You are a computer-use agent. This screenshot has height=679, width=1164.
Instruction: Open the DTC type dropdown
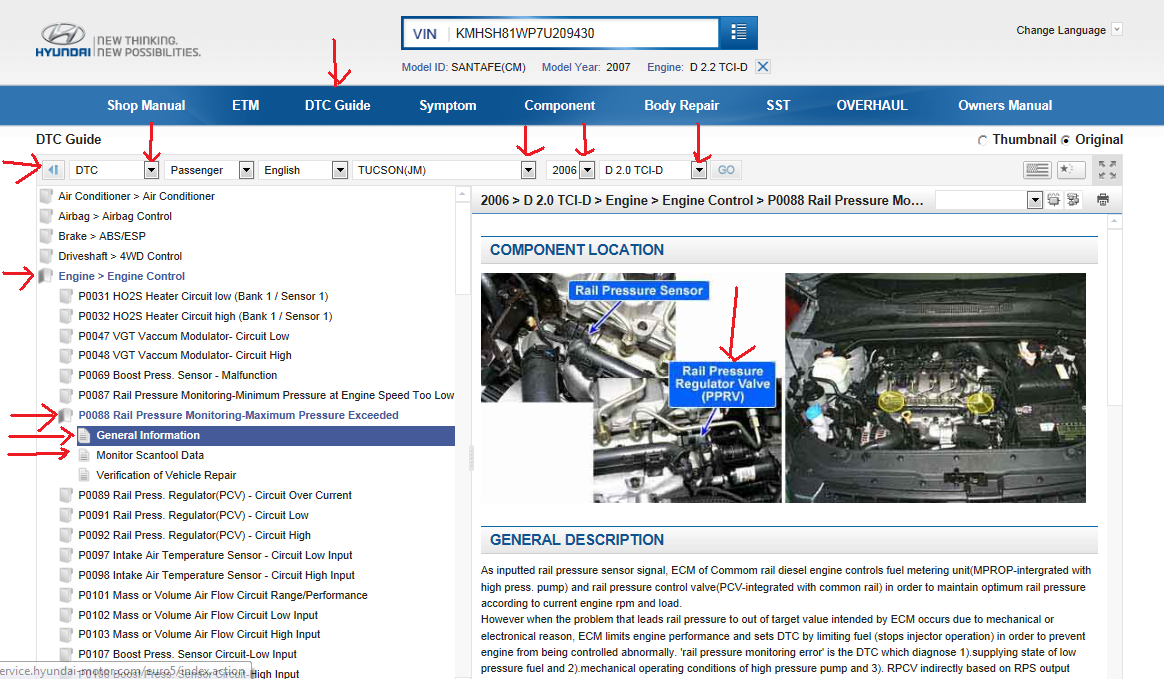151,170
